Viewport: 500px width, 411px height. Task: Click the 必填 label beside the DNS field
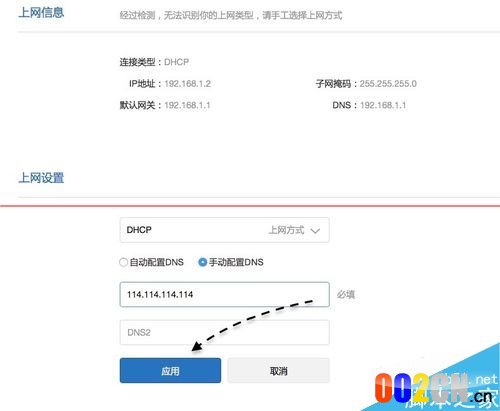(346, 295)
